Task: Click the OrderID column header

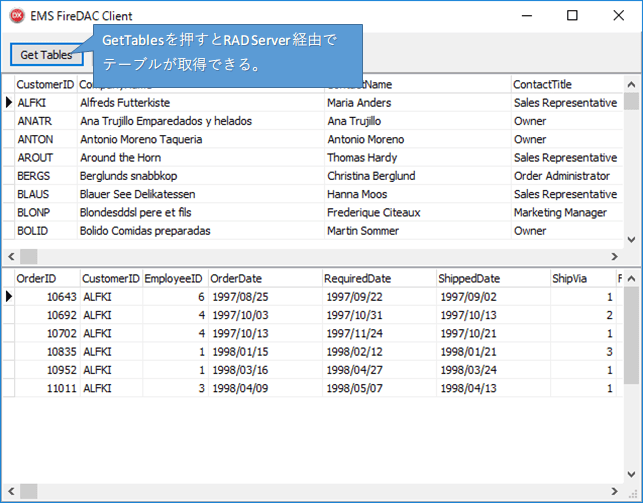Action: click(x=47, y=279)
